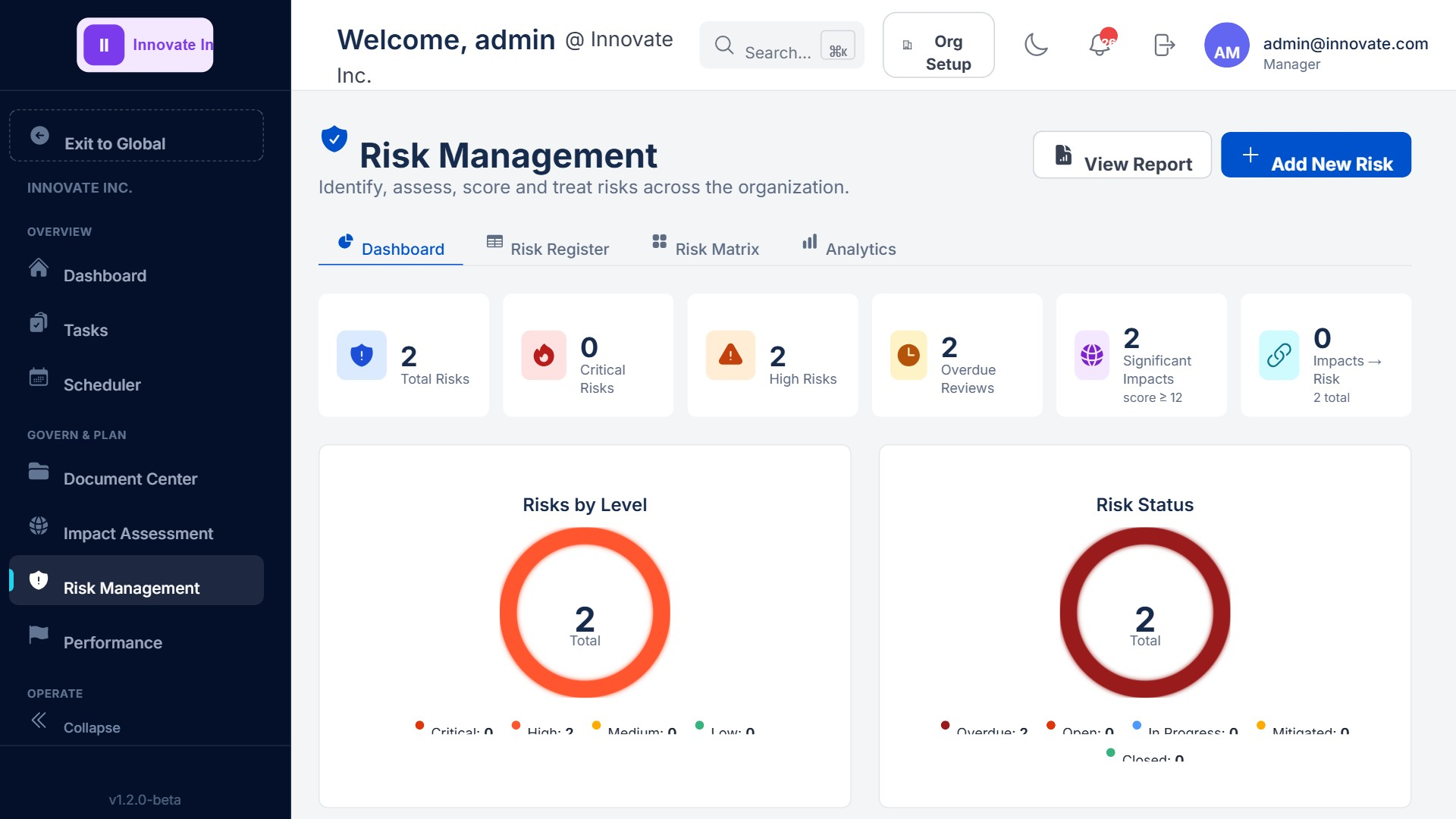Select the Dashboard tab in Risk Management

391,246
